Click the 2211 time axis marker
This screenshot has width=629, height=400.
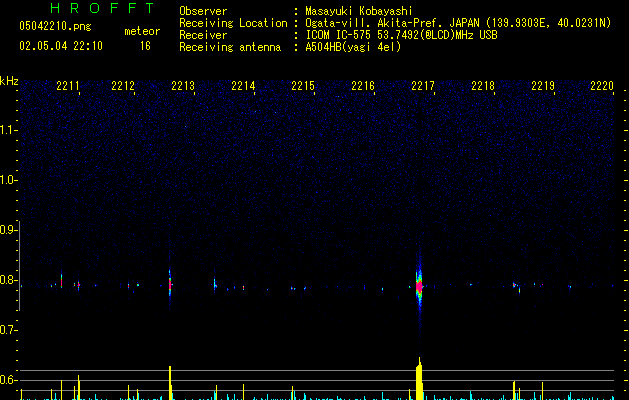click(68, 86)
